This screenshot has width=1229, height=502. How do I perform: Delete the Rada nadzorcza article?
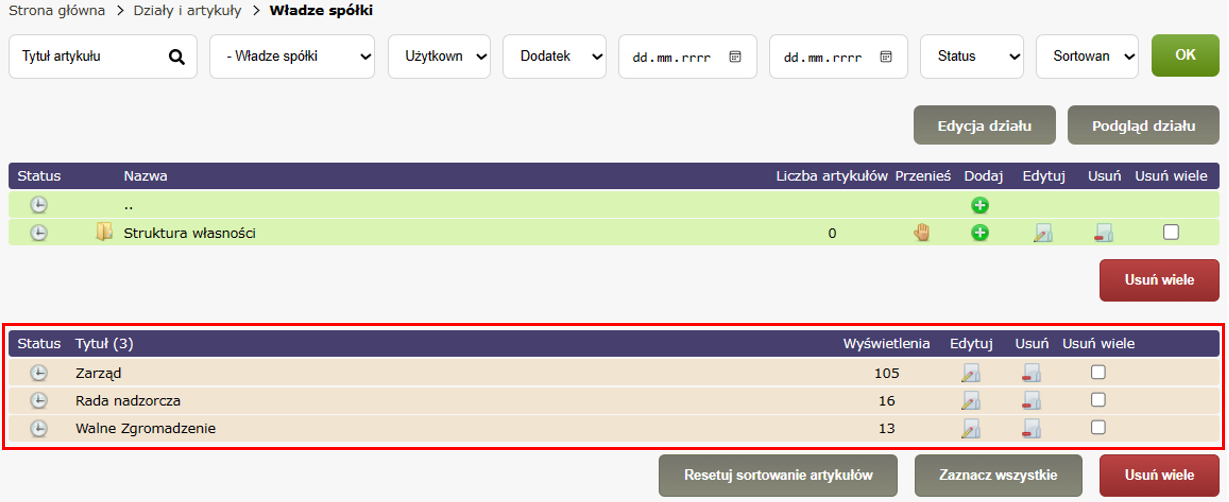pos(1031,401)
